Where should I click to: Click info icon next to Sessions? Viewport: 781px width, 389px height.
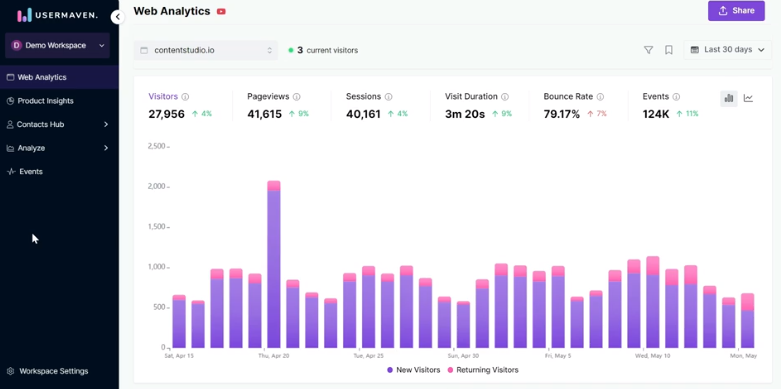[x=389, y=97]
